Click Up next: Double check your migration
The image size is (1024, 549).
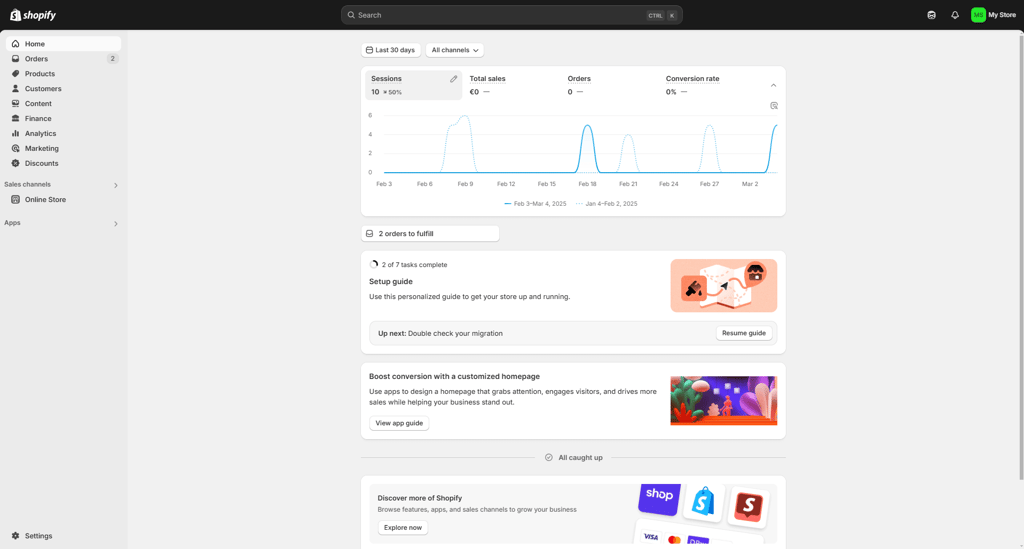(440, 333)
